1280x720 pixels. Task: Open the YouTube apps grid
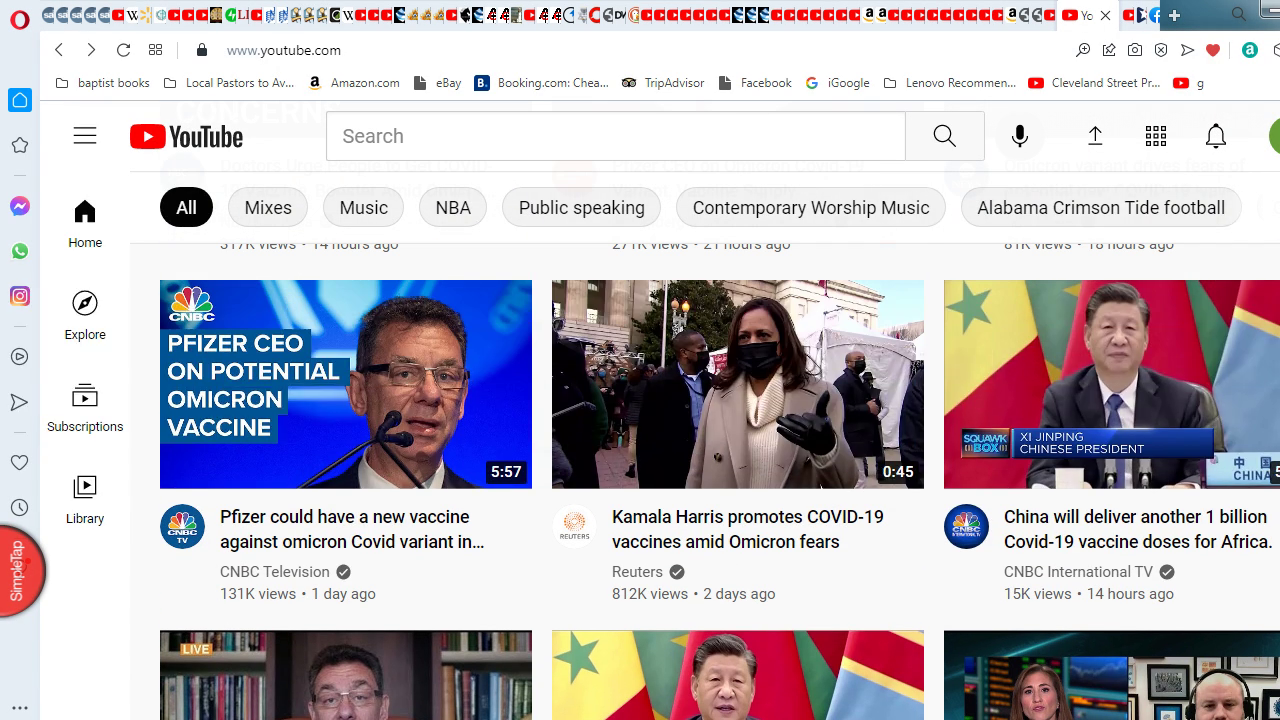tap(1155, 136)
